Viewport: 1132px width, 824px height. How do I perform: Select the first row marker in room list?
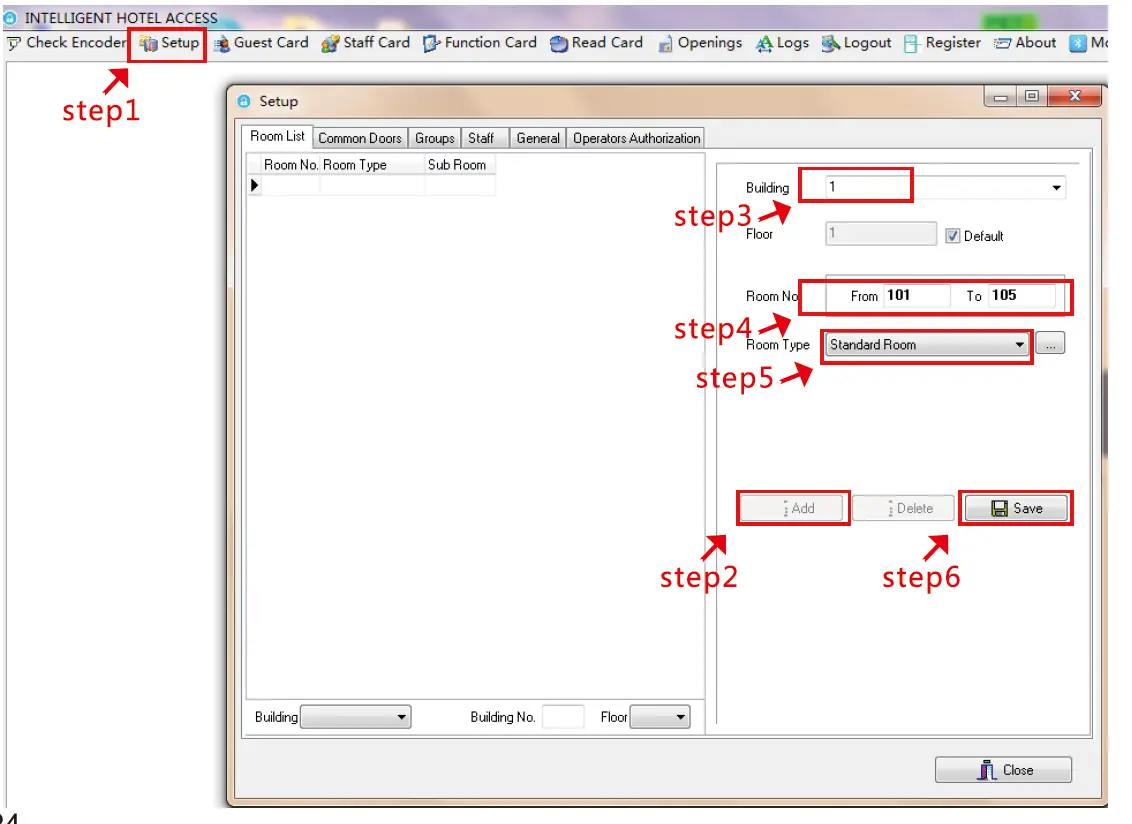click(x=254, y=185)
